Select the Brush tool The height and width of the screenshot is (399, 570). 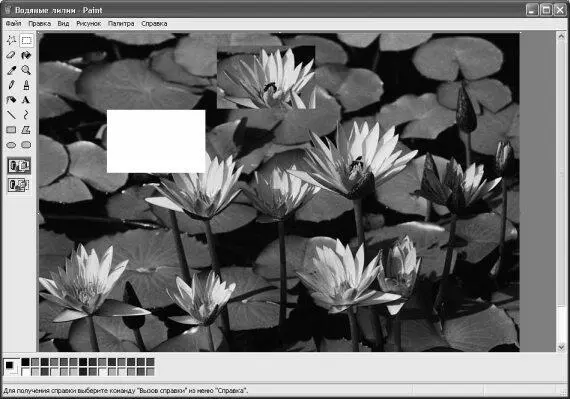tap(26, 85)
